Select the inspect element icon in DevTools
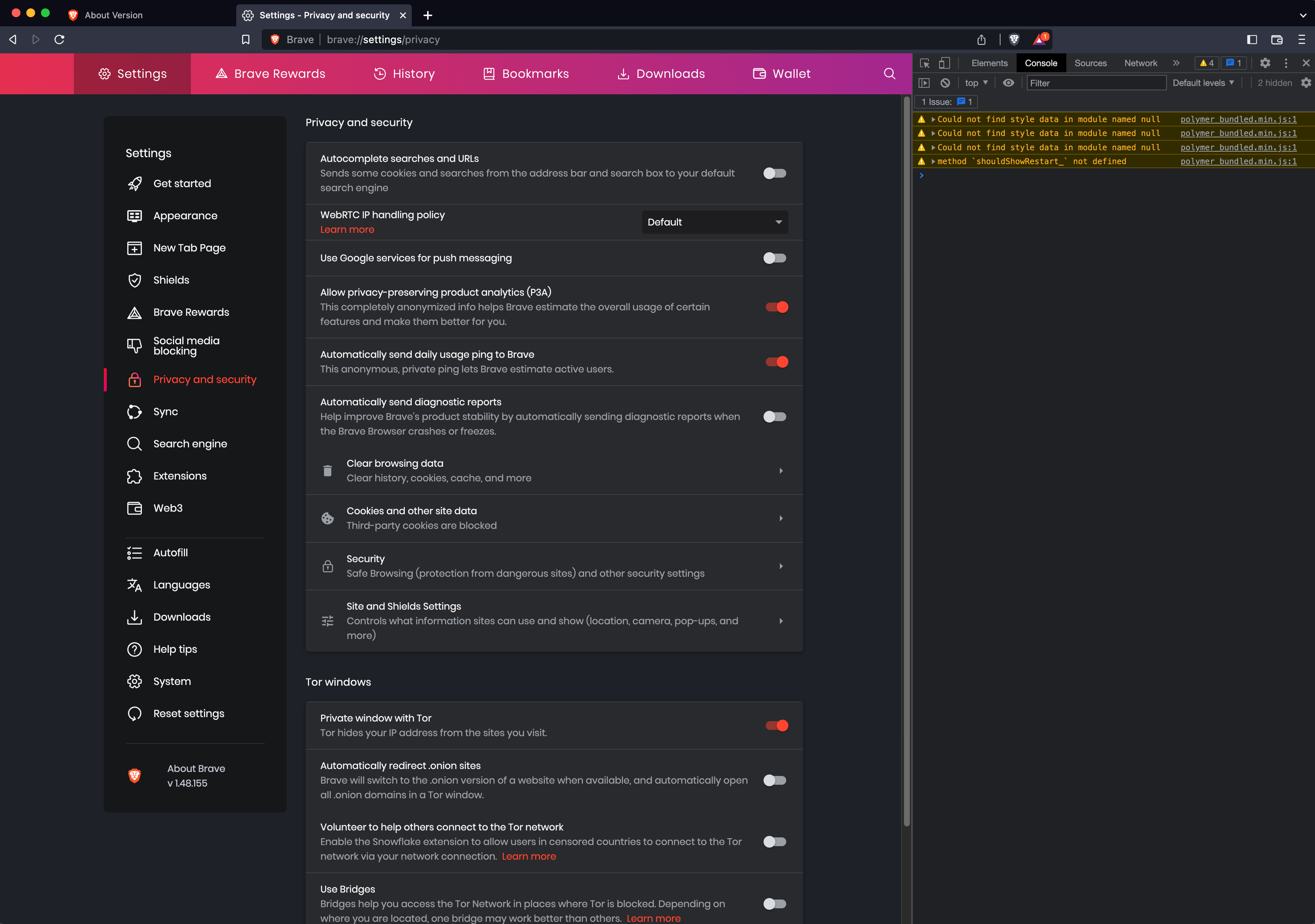 (924, 63)
